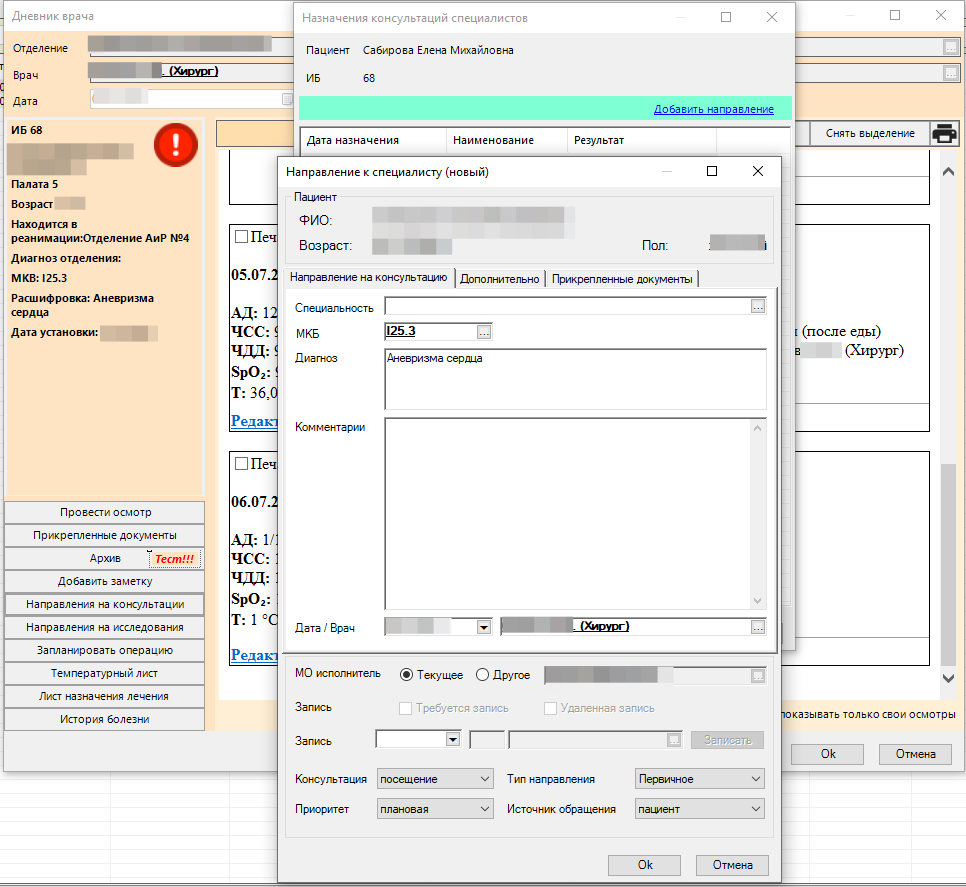
Task: Click Редакт link in the 06.07 entry
Action: click(x=254, y=655)
